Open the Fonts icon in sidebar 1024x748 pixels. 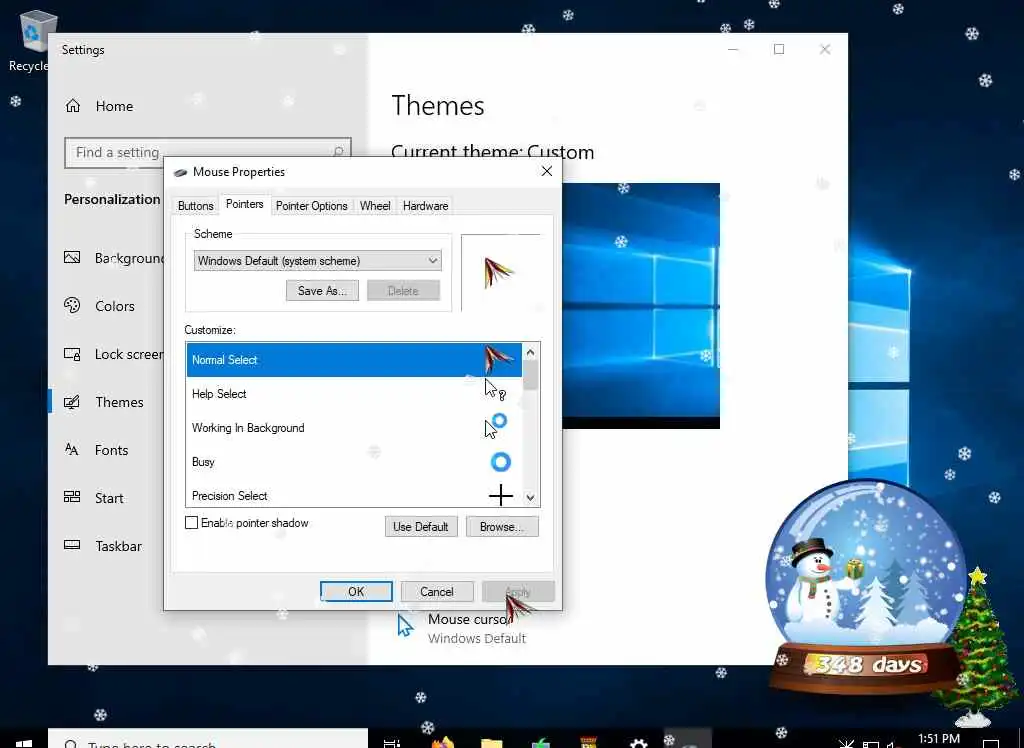coord(72,449)
